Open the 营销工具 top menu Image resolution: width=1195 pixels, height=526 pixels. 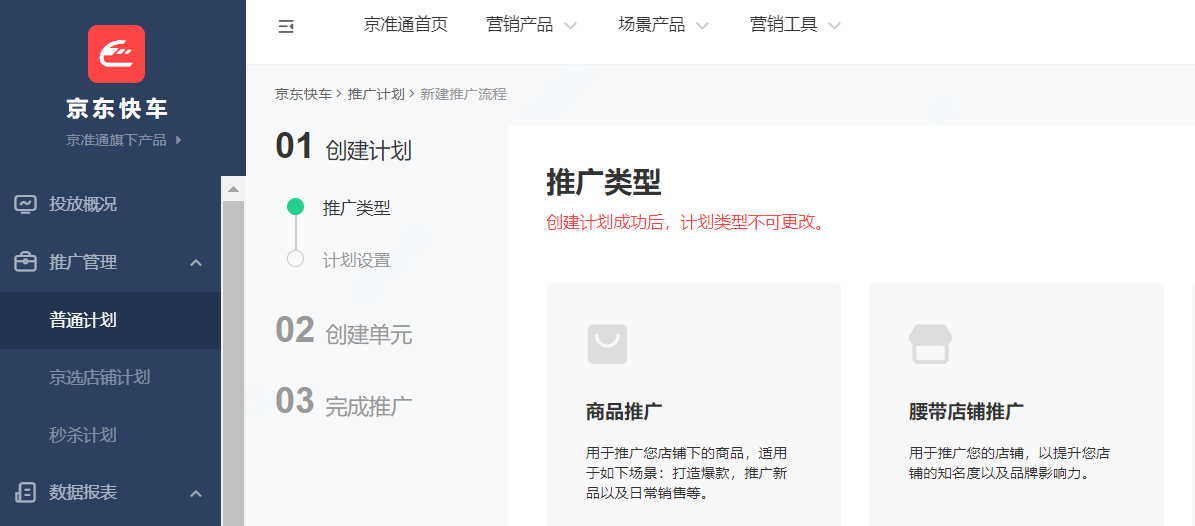784,25
